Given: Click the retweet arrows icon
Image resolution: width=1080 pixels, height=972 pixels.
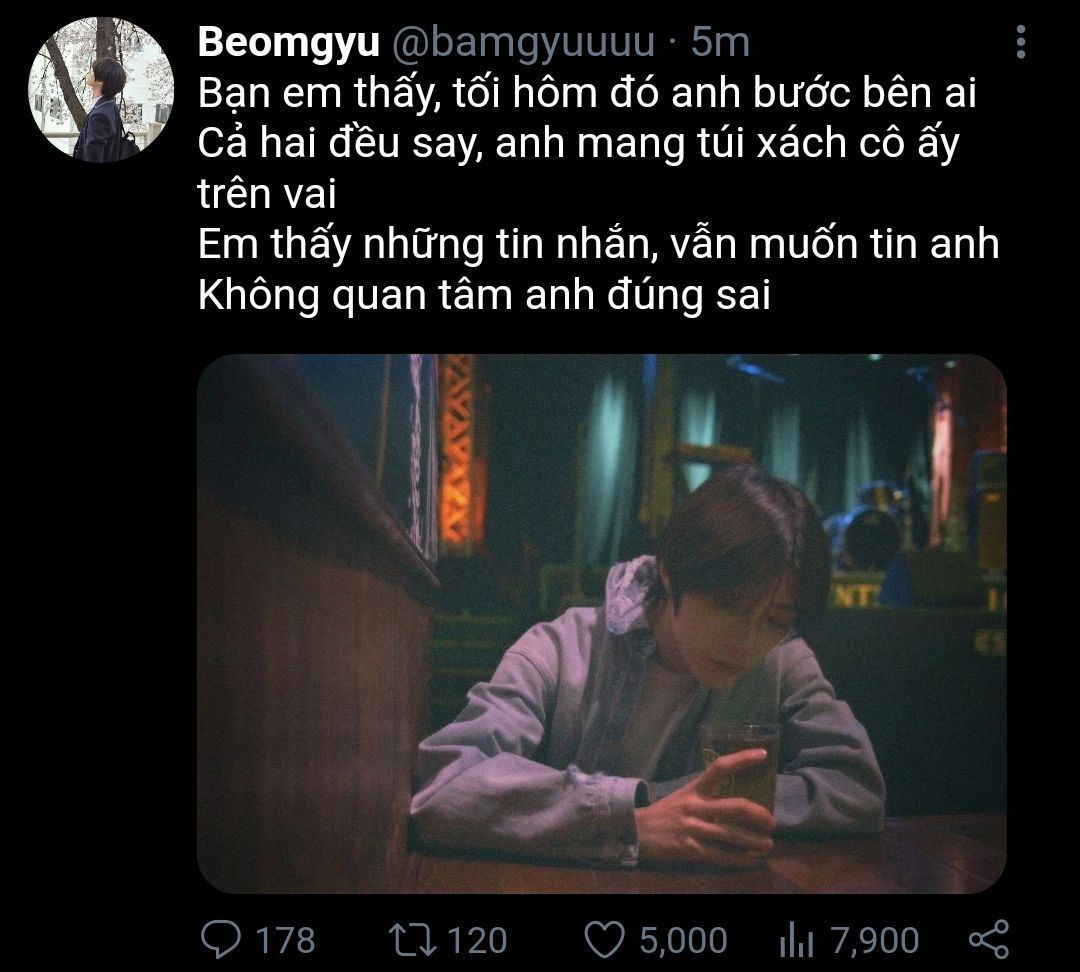Looking at the screenshot, I should (x=413, y=940).
